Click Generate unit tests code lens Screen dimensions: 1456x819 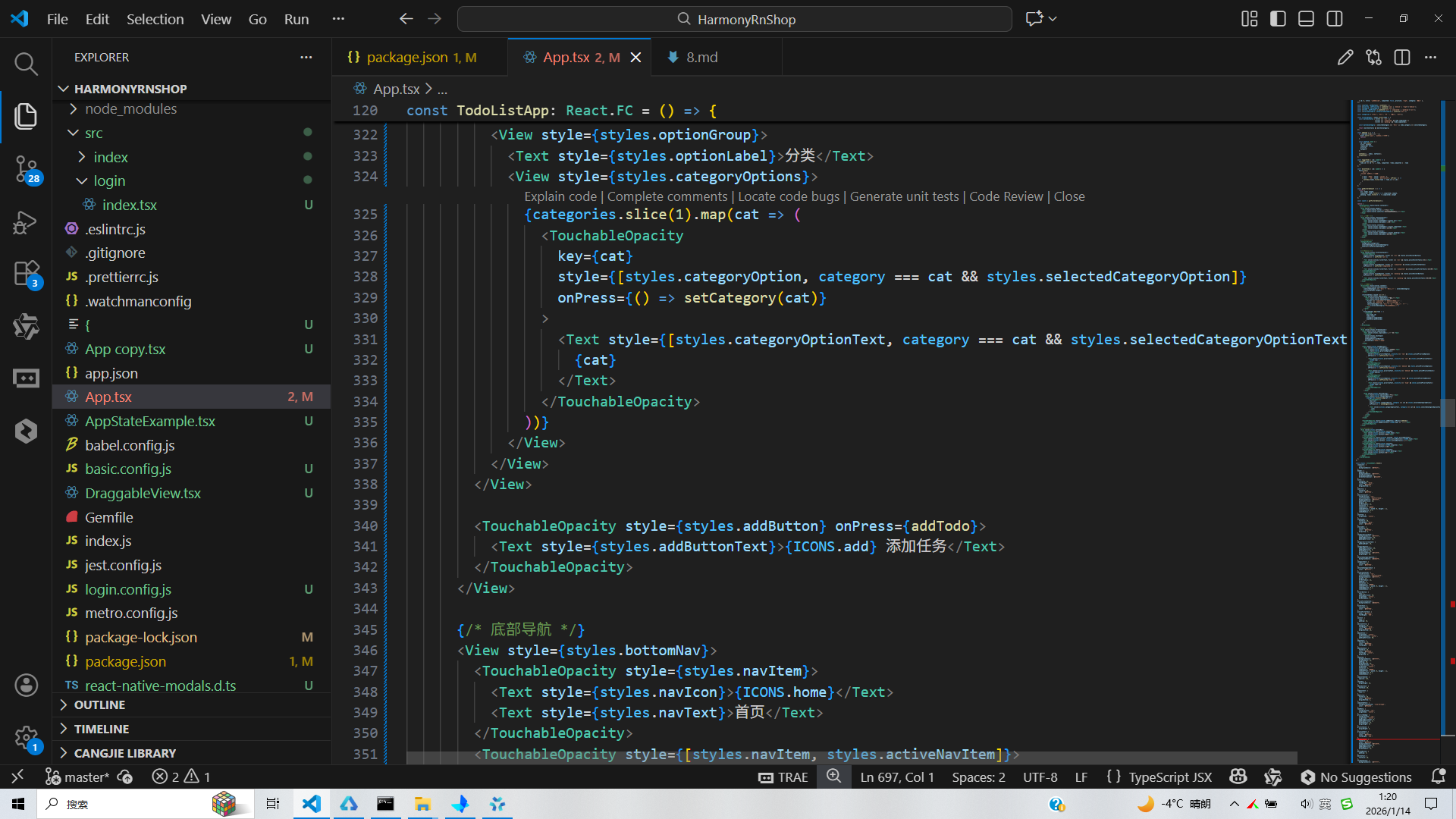(x=904, y=196)
